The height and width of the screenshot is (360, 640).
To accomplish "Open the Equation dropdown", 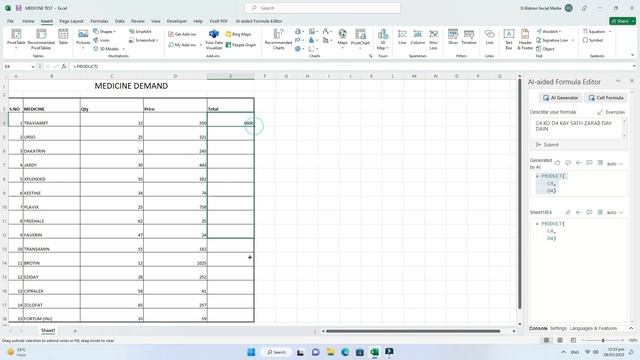I will [597, 31].
